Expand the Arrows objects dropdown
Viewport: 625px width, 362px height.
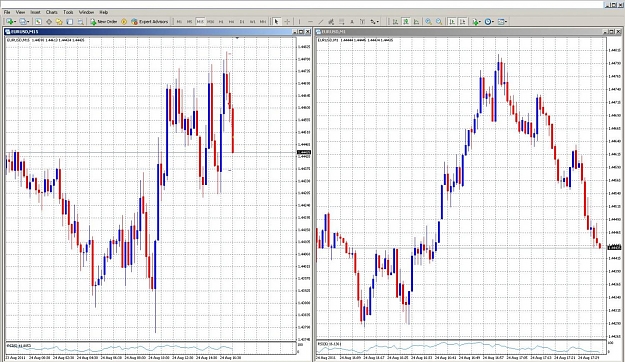click(377, 22)
